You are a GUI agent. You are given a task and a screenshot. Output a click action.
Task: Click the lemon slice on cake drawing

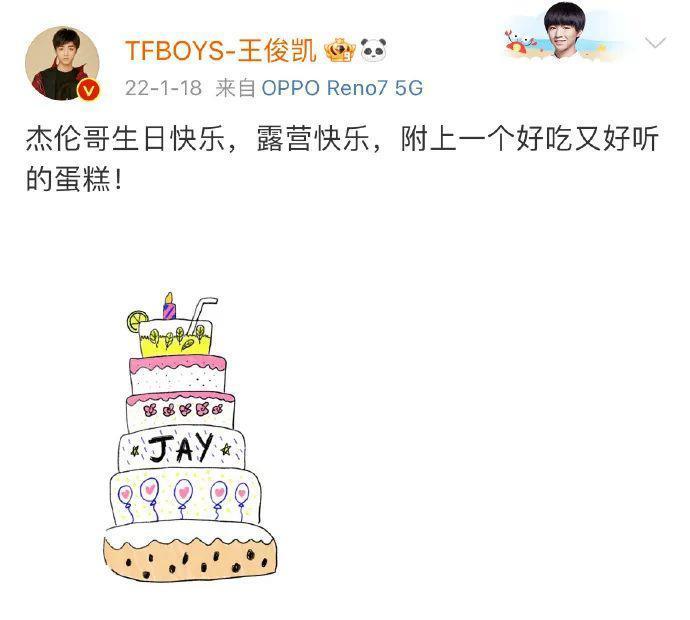[x=137, y=321]
